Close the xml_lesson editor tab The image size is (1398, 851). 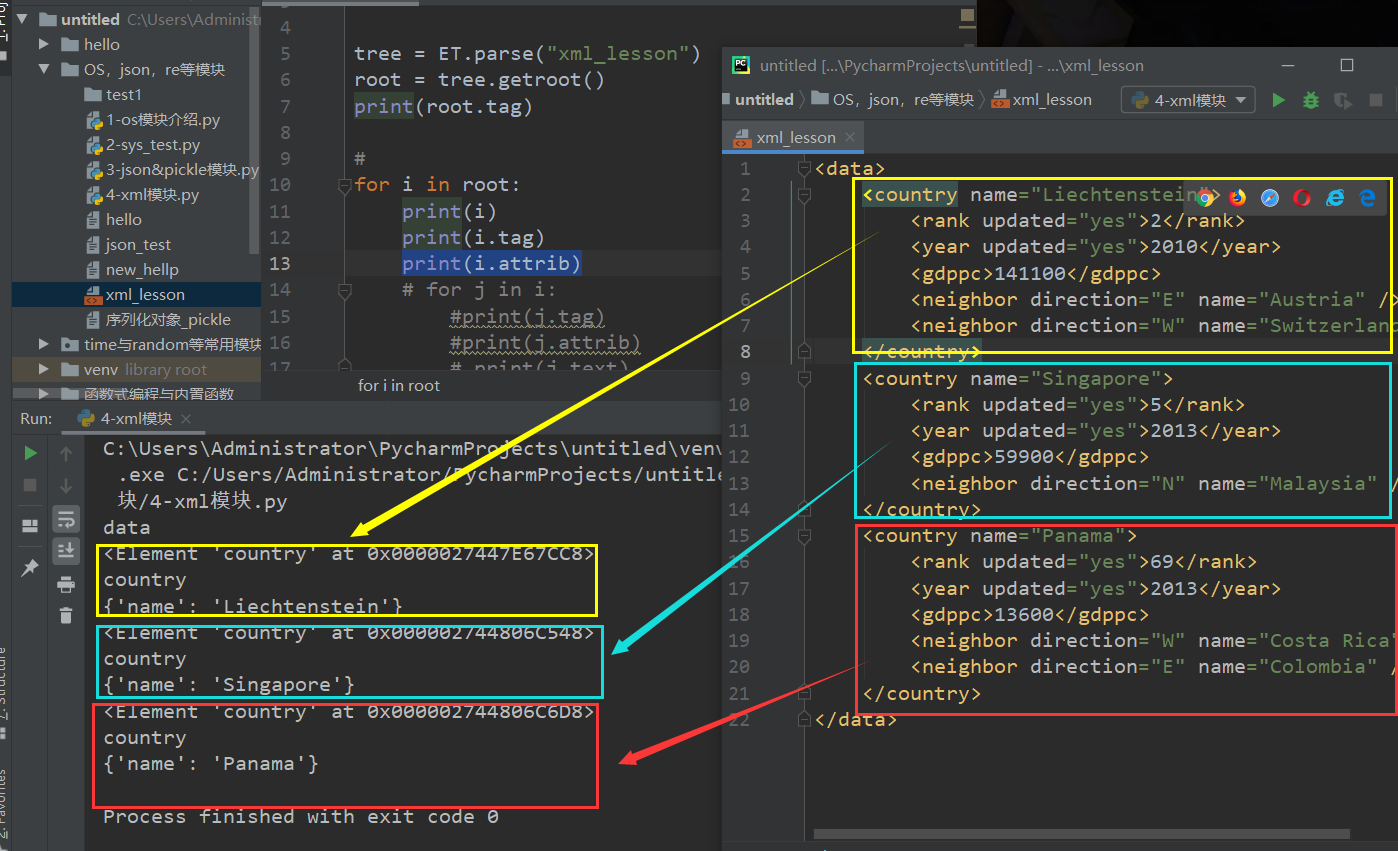coord(850,137)
